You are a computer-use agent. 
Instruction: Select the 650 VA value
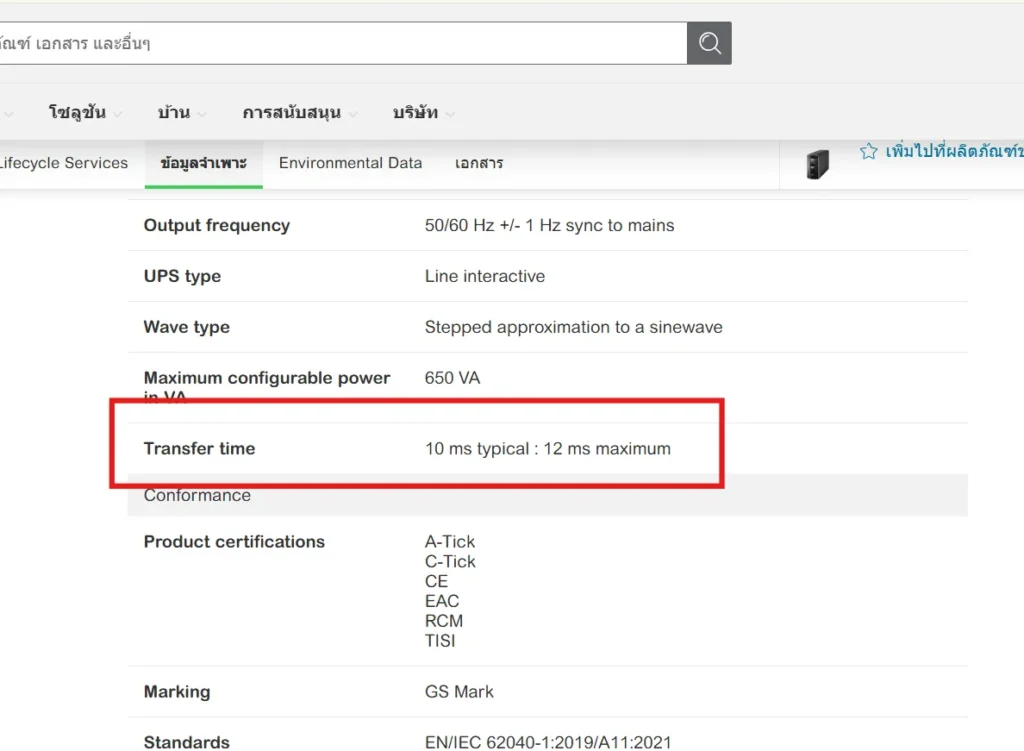(x=452, y=378)
